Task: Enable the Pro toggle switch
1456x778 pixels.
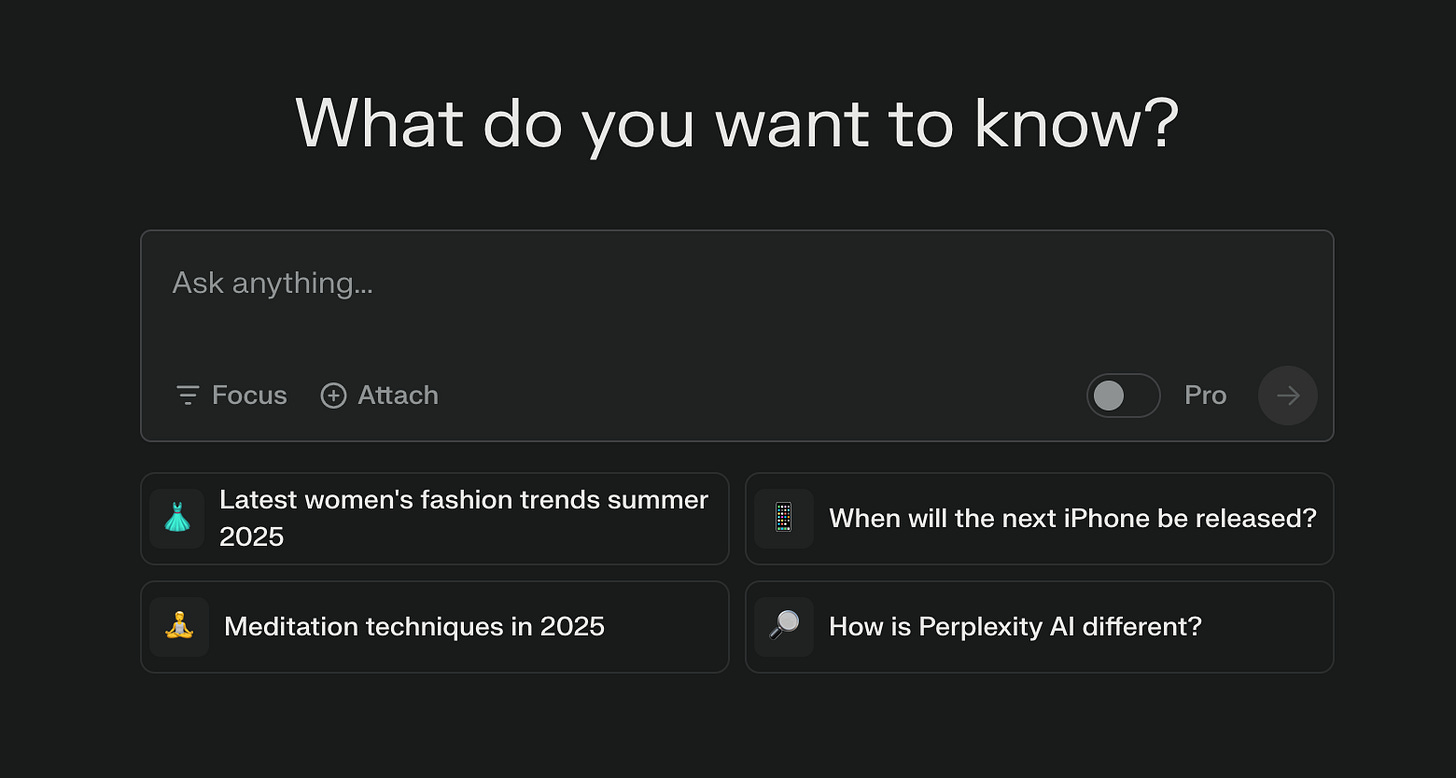Action: [1123, 395]
